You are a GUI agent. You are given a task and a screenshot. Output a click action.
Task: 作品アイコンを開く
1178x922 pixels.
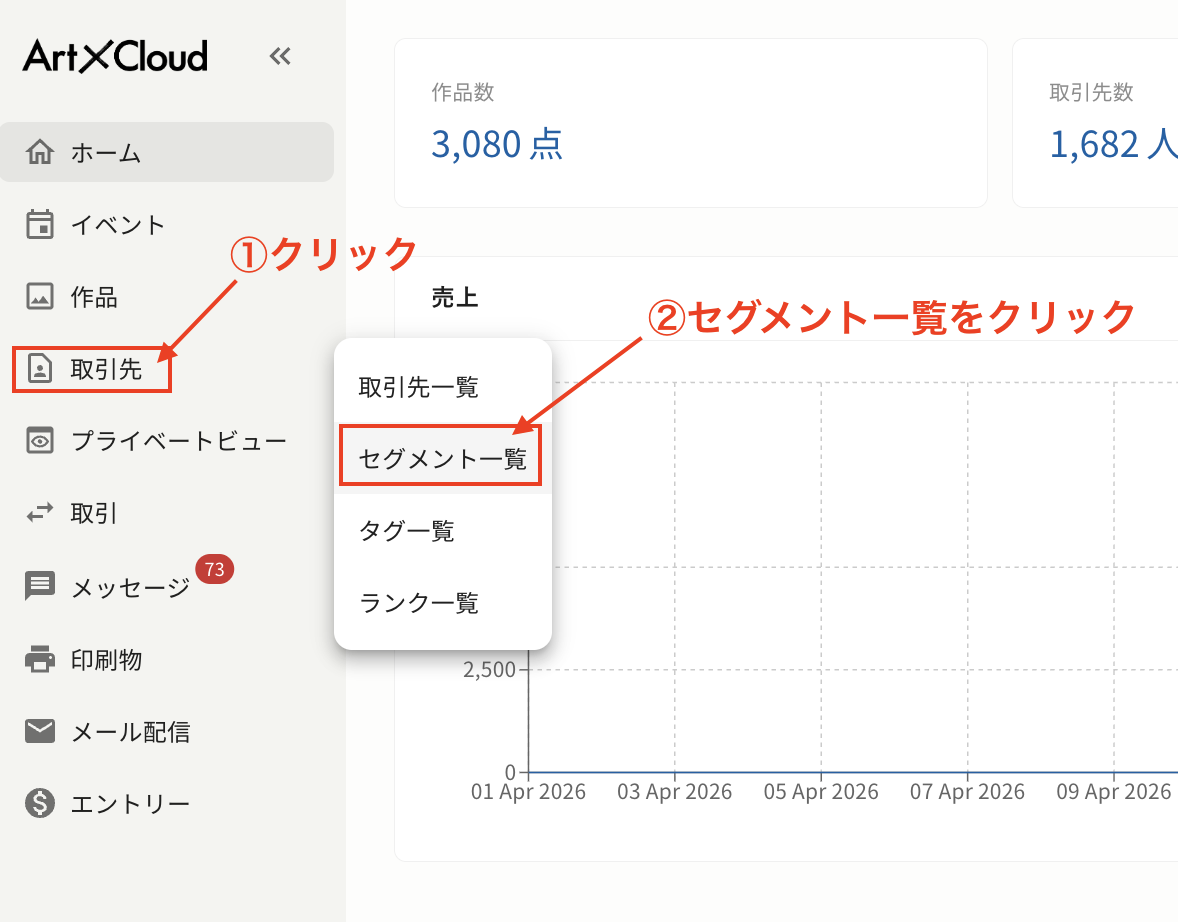[x=38, y=296]
